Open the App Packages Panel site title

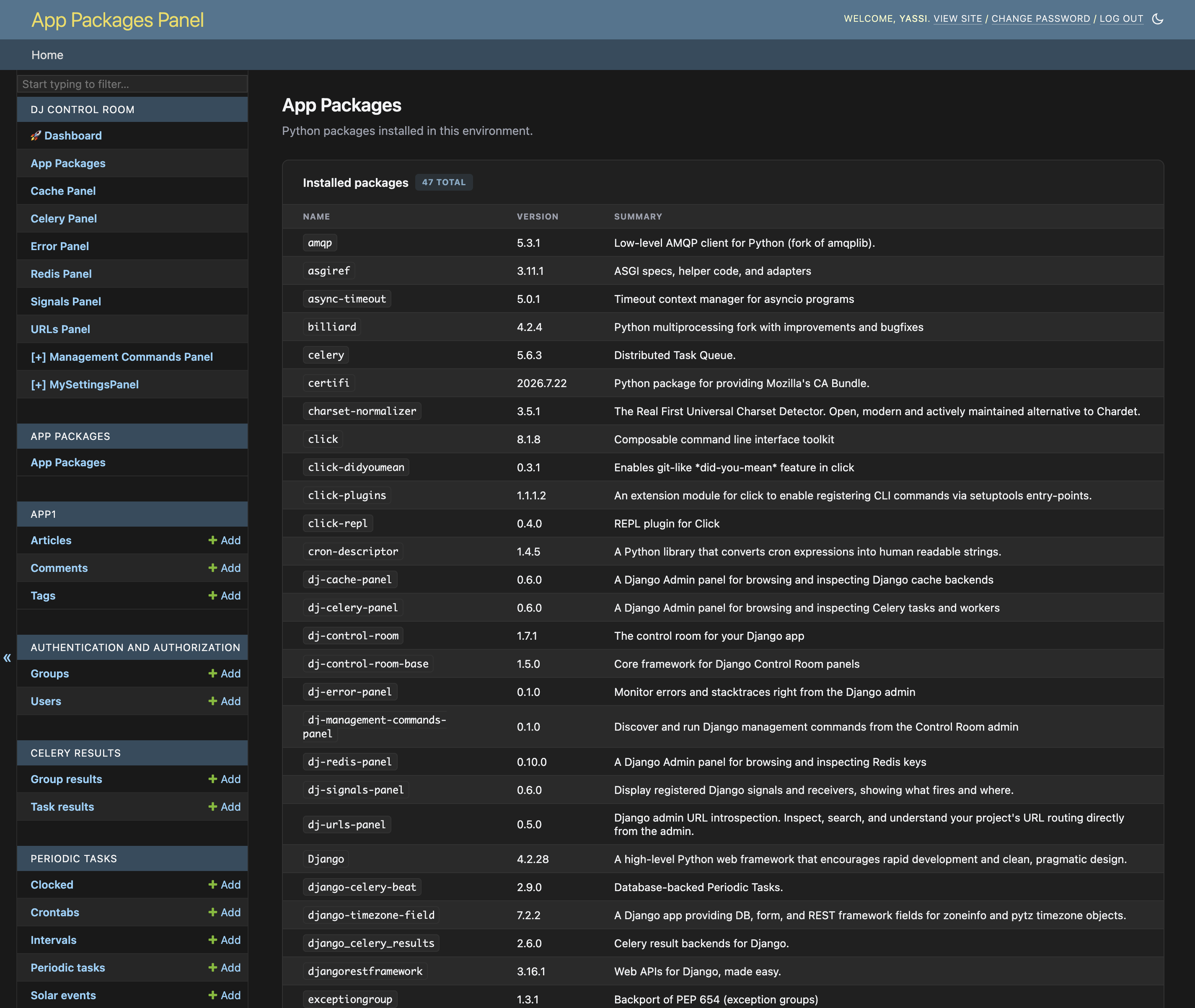(x=118, y=20)
